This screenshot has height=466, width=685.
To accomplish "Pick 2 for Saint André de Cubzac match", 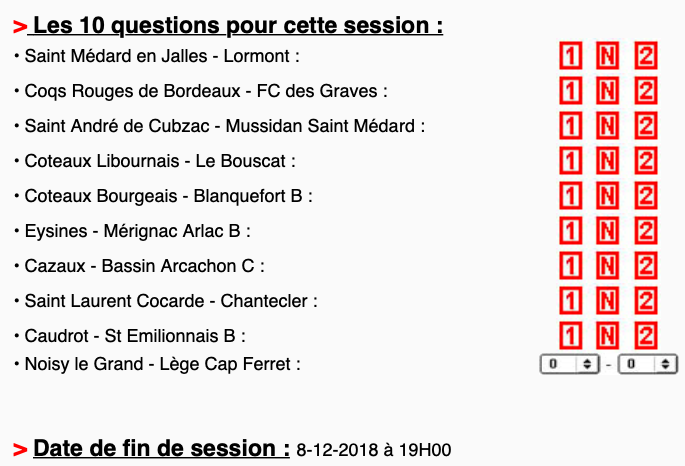I will click(x=646, y=126).
